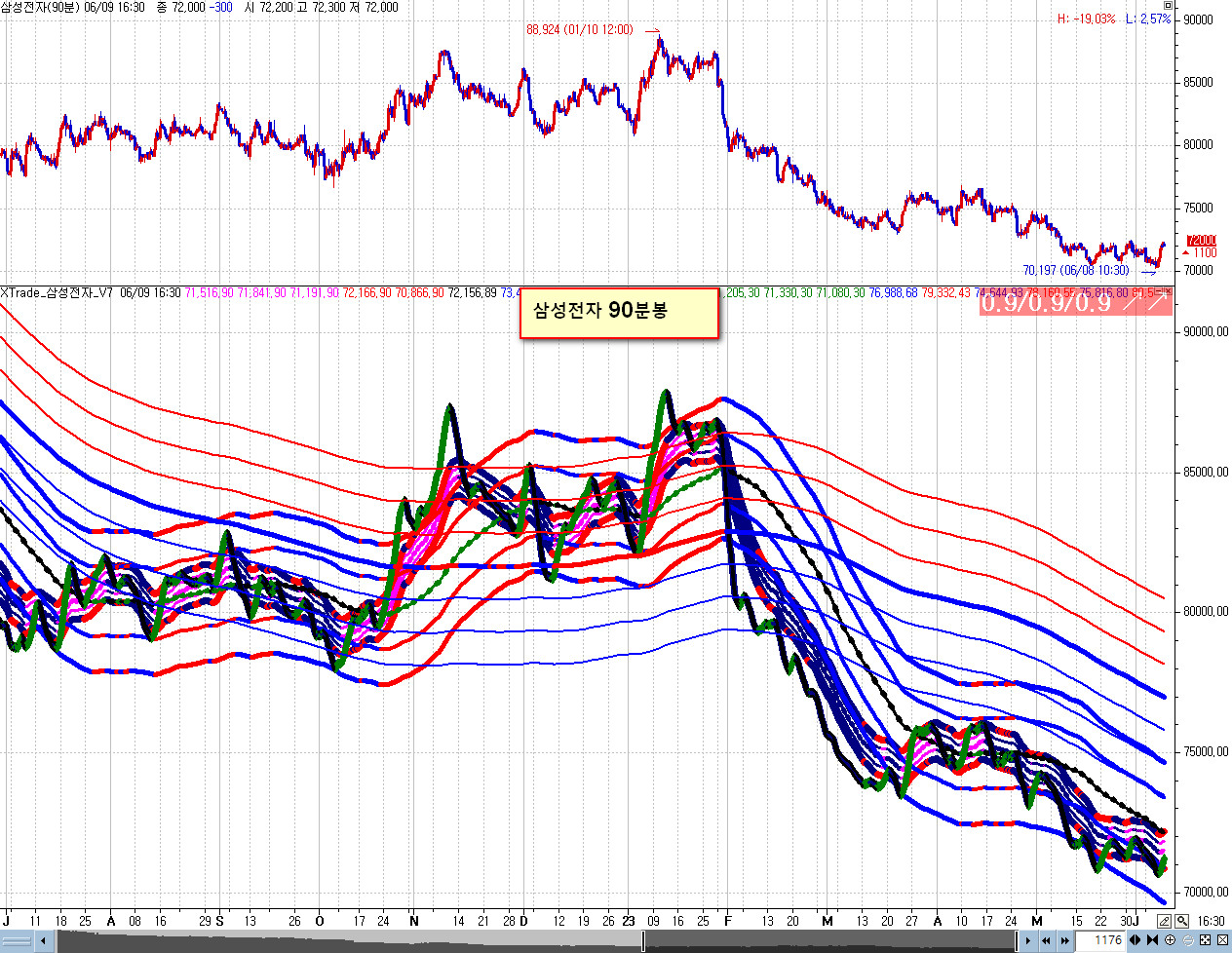Viewport: 1232px width, 953px height.
Task: Click the crossed-box reset icon
Action: click(1222, 940)
